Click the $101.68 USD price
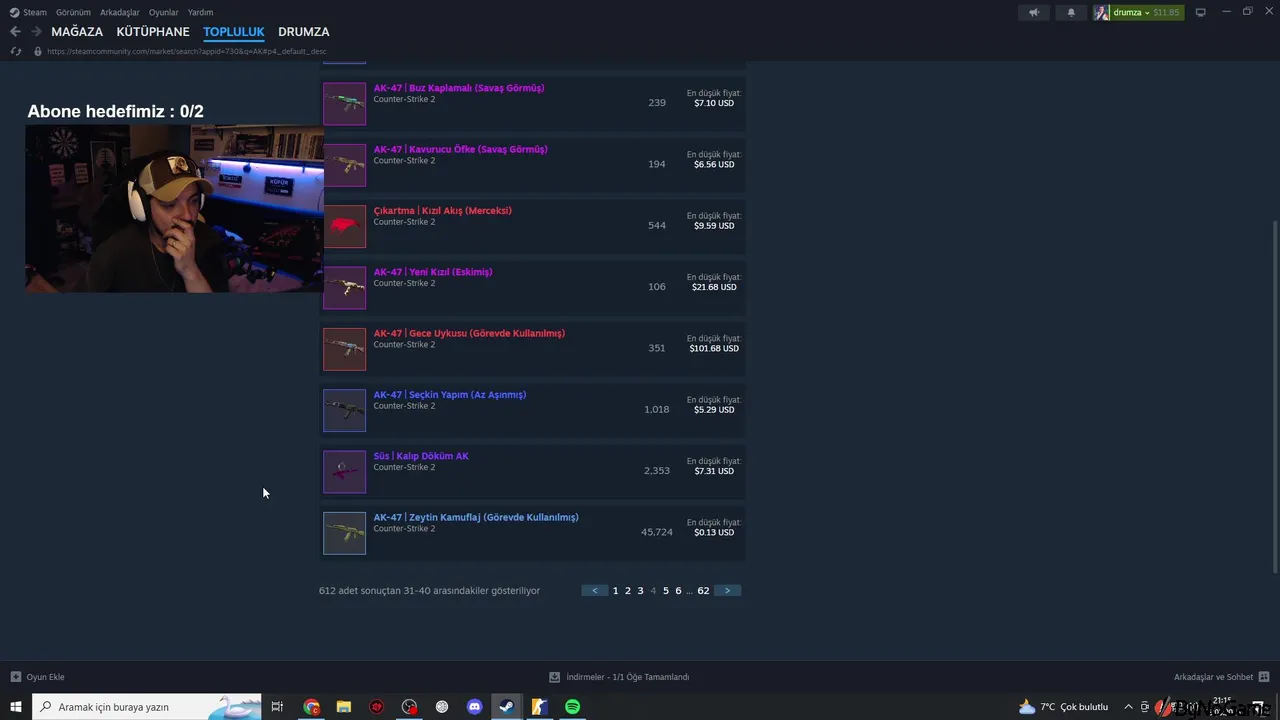 714,349
